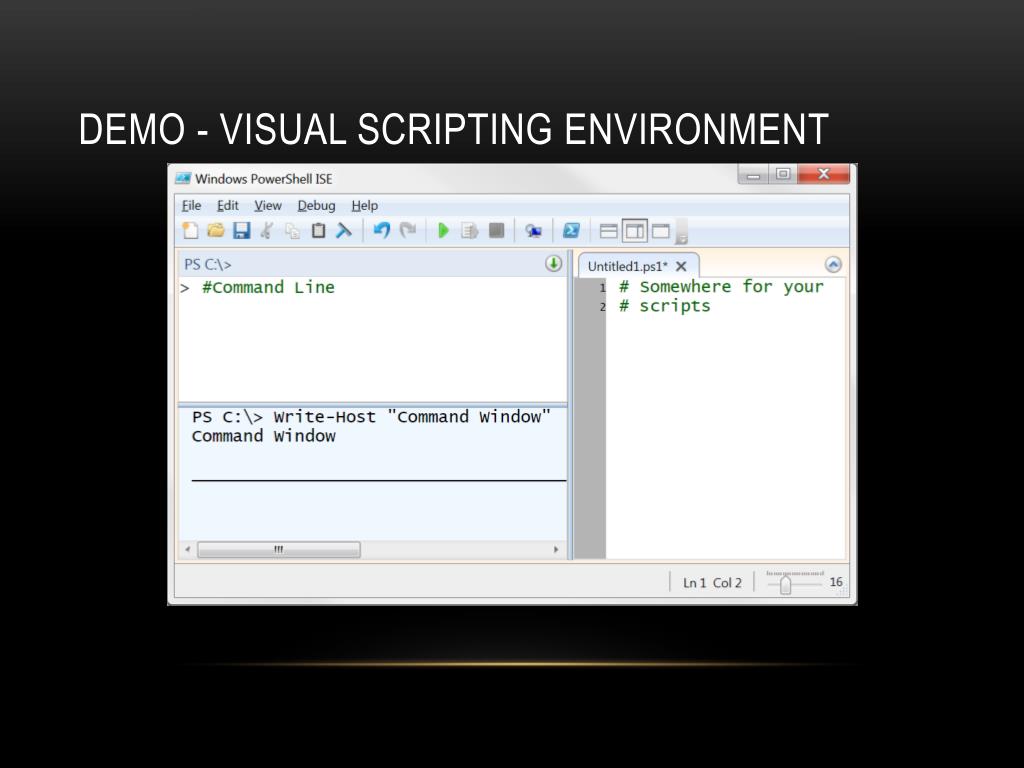Click the right scroll arrow of output pane
This screenshot has height=768, width=1024.
click(556, 550)
